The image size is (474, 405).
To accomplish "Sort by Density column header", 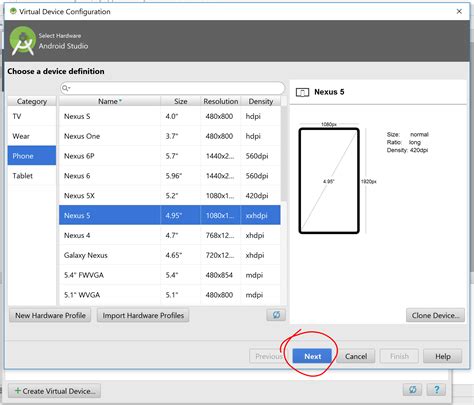I will [260, 101].
